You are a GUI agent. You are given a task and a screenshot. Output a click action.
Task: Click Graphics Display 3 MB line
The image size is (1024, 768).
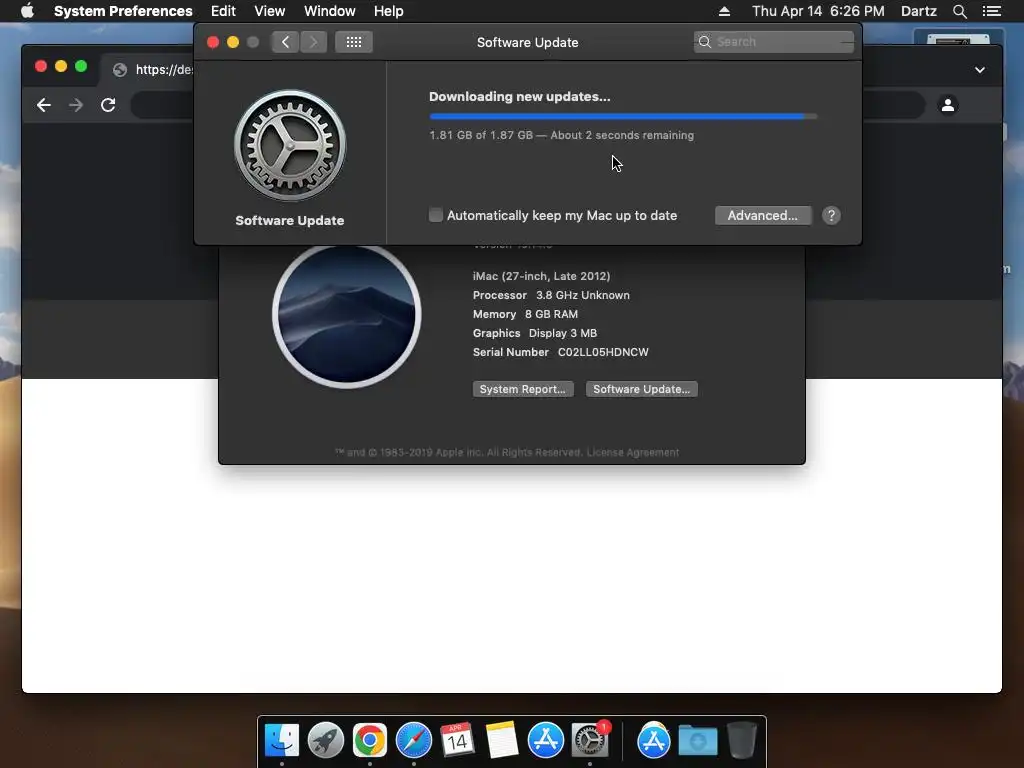(x=535, y=333)
